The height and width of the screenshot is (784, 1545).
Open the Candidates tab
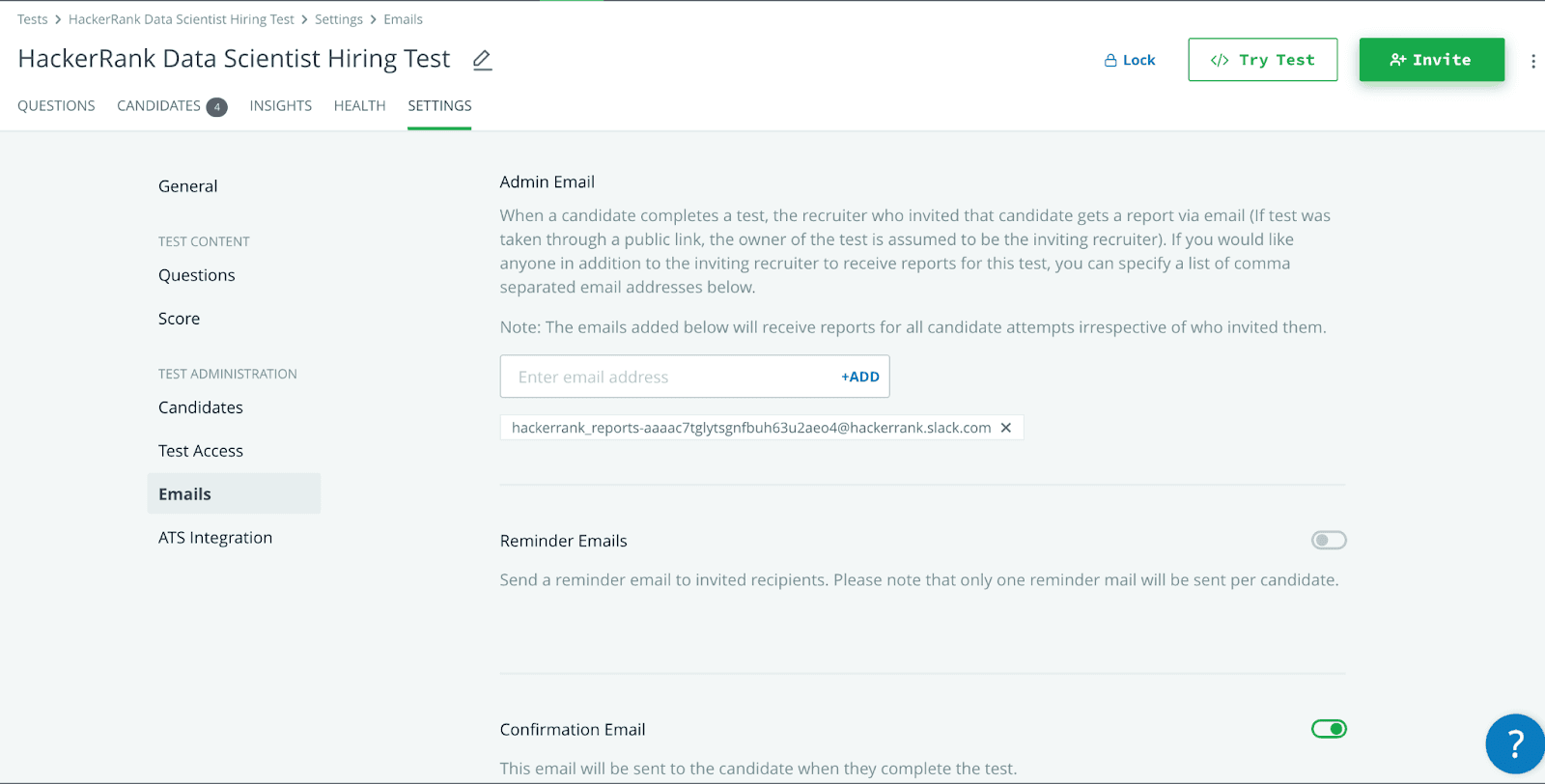pyautogui.click(x=159, y=106)
